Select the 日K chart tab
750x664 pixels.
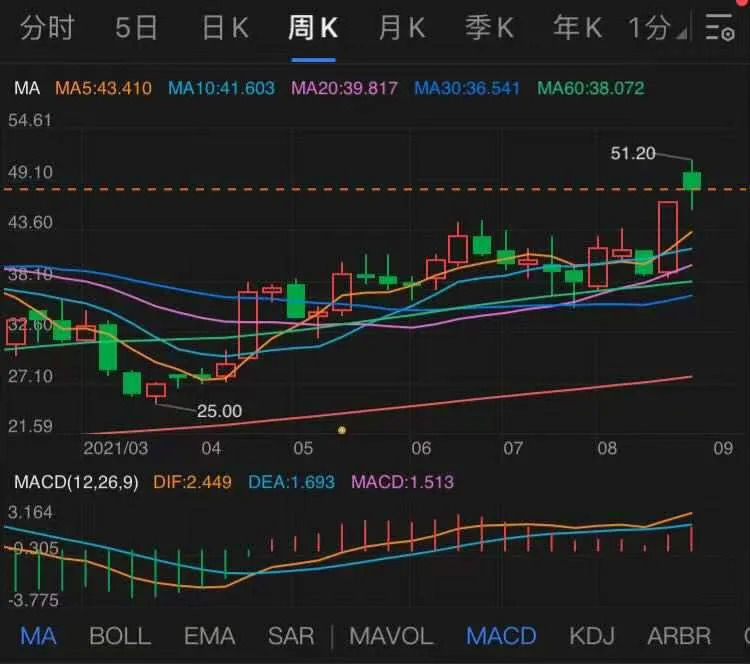[225, 27]
